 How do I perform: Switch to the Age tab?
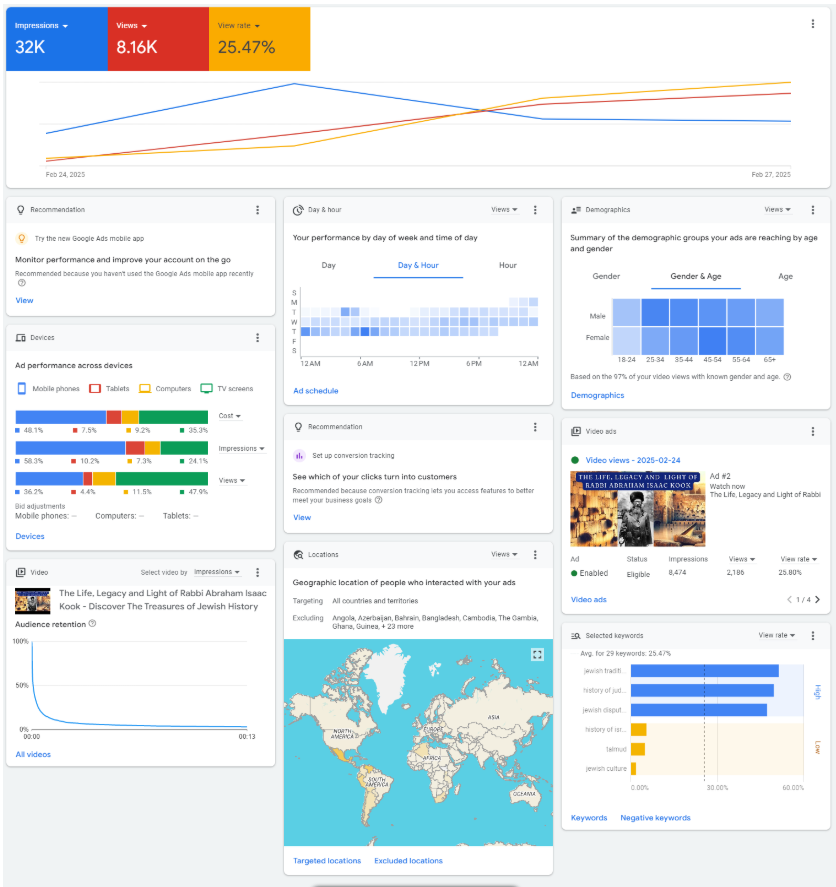785,276
